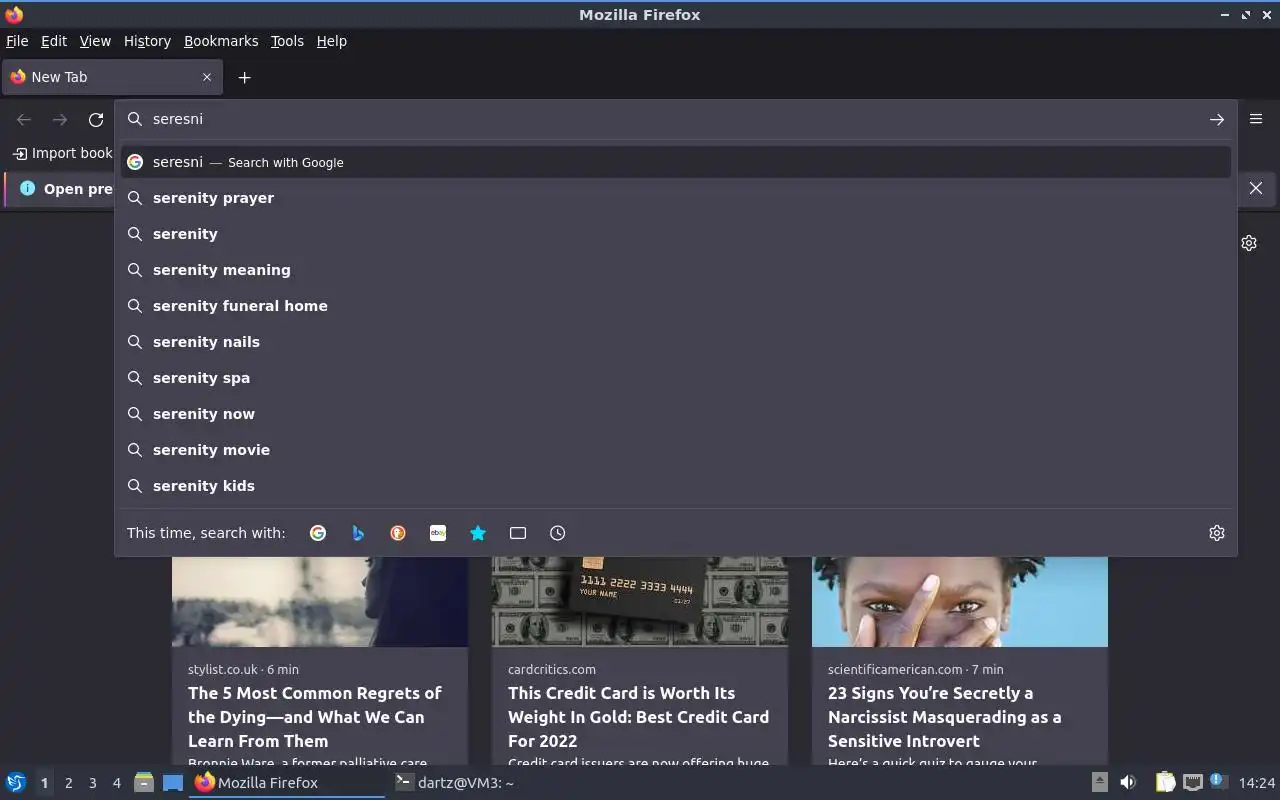Switch to workspace 3
Screen dimensions: 1280x800
click(93, 783)
